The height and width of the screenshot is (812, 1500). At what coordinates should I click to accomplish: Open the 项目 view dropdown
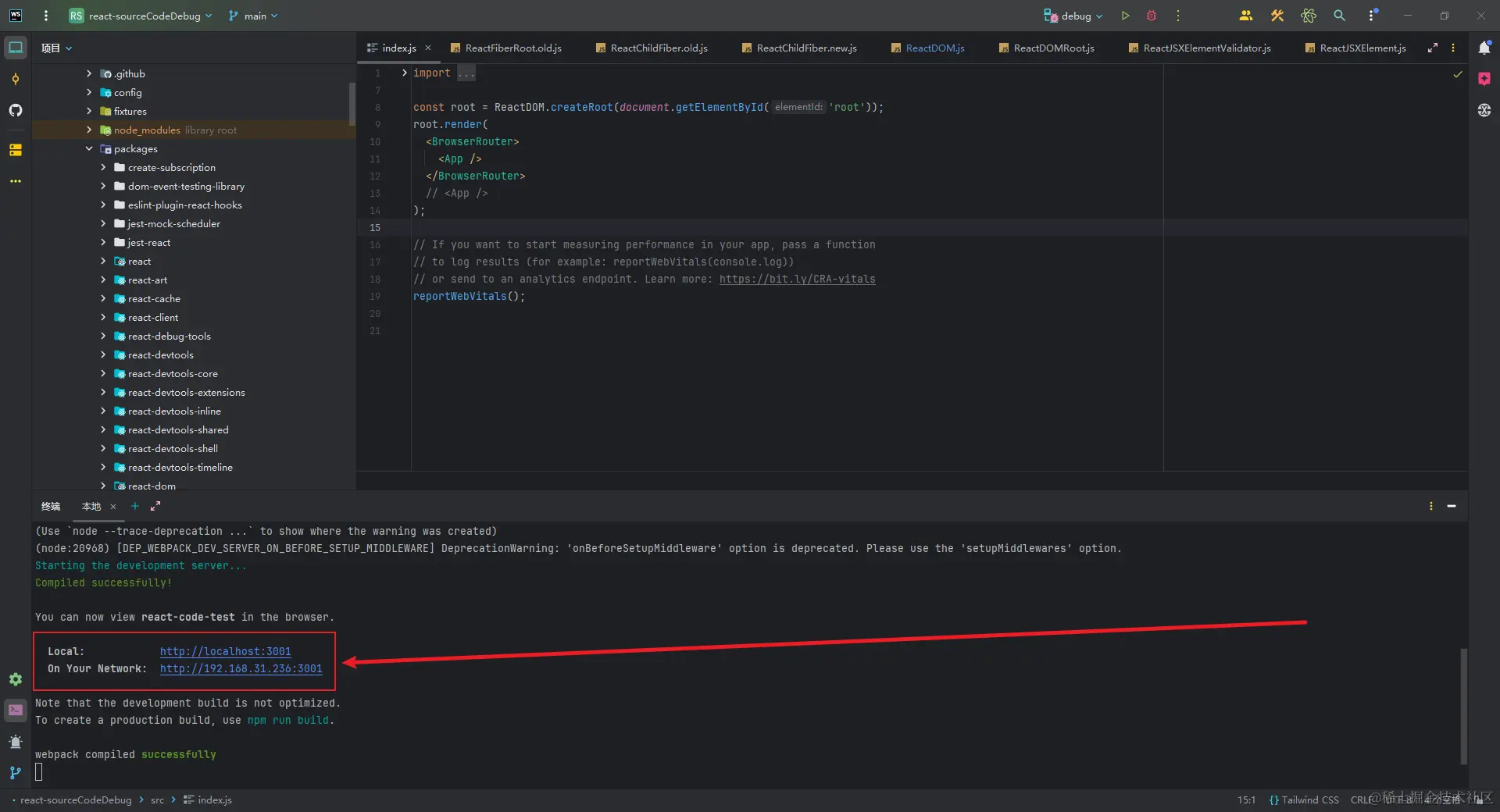[57, 48]
